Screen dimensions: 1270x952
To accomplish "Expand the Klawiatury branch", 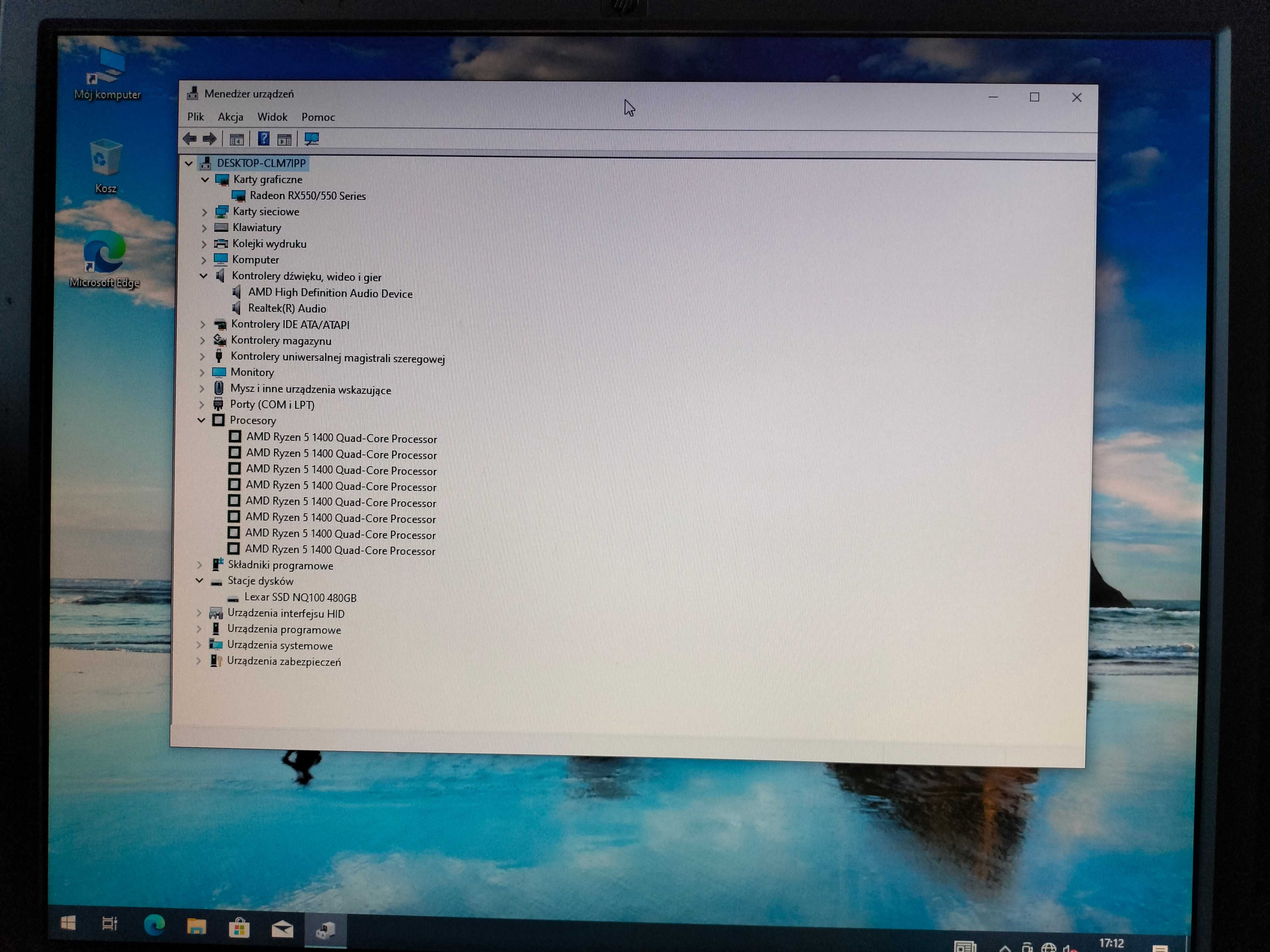I will (x=204, y=228).
